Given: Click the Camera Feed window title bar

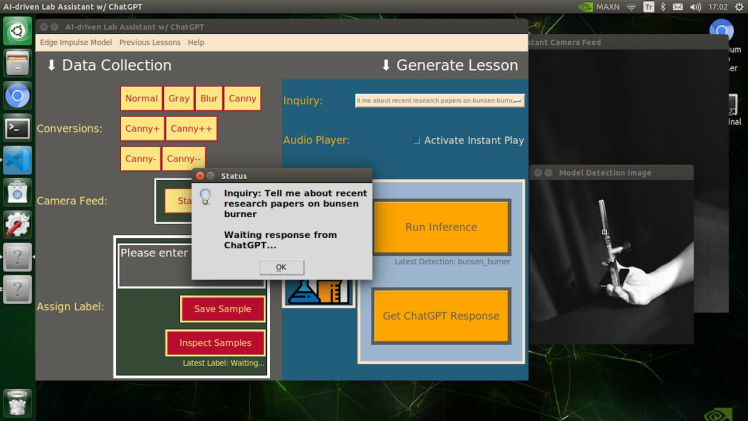Looking at the screenshot, I should [x=628, y=42].
